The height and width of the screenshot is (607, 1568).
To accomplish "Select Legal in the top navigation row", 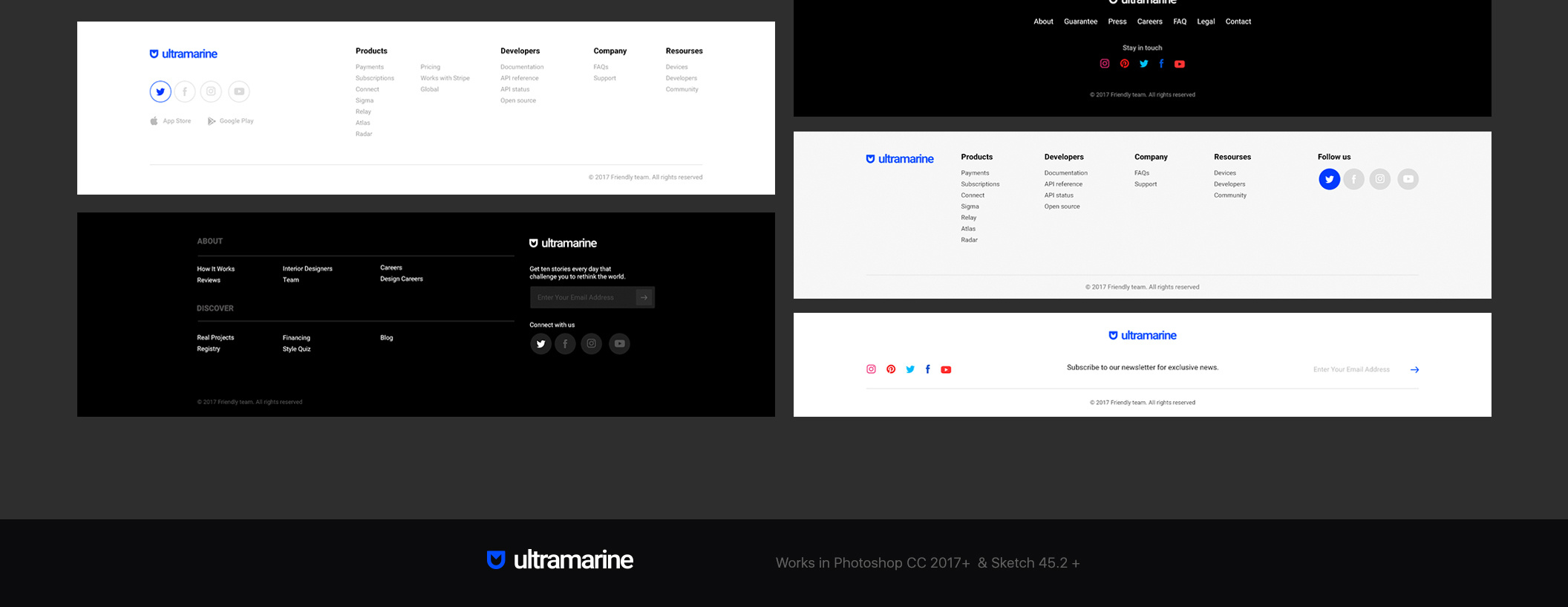I will coord(1206,22).
